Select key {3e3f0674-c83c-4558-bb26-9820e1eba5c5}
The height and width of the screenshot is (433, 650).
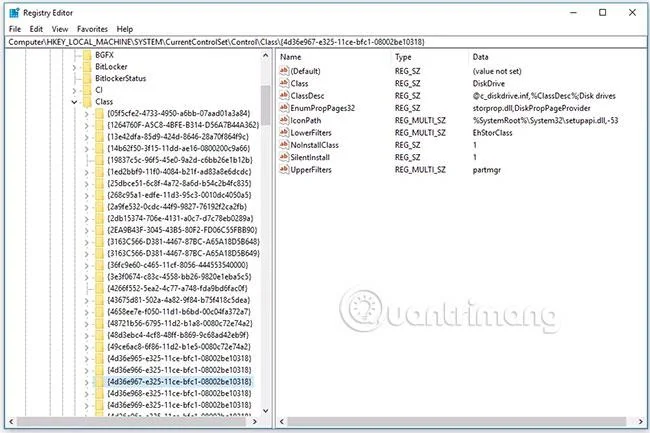click(x=179, y=277)
